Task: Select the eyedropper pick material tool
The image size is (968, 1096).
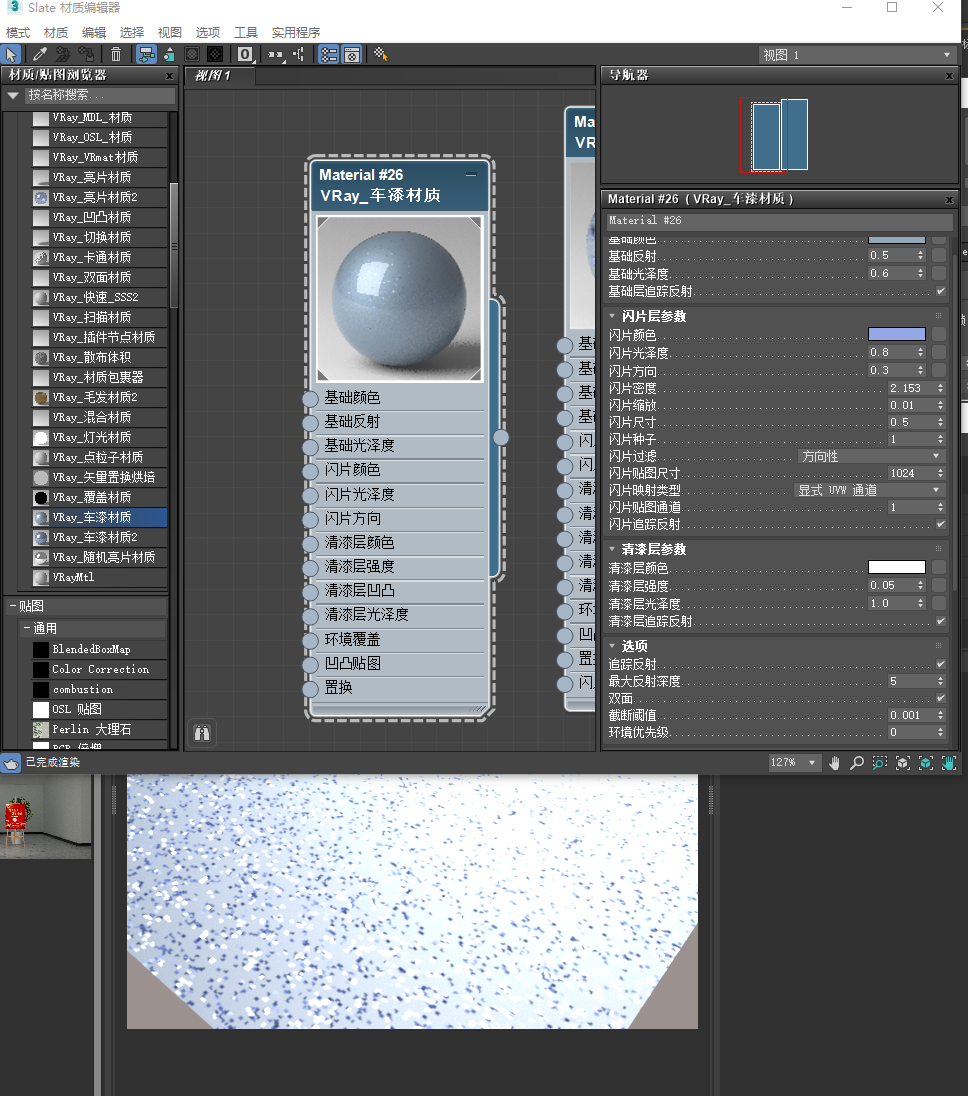Action: coord(40,54)
